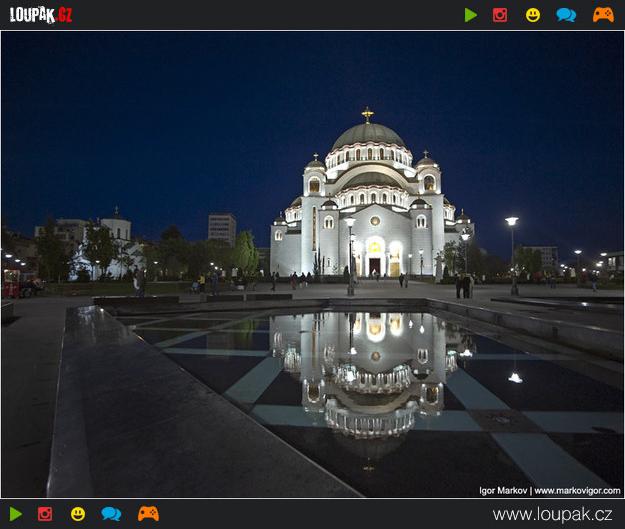Click the cathedral's illuminated main entrance
This screenshot has width=625, height=529.
(x=375, y=265)
